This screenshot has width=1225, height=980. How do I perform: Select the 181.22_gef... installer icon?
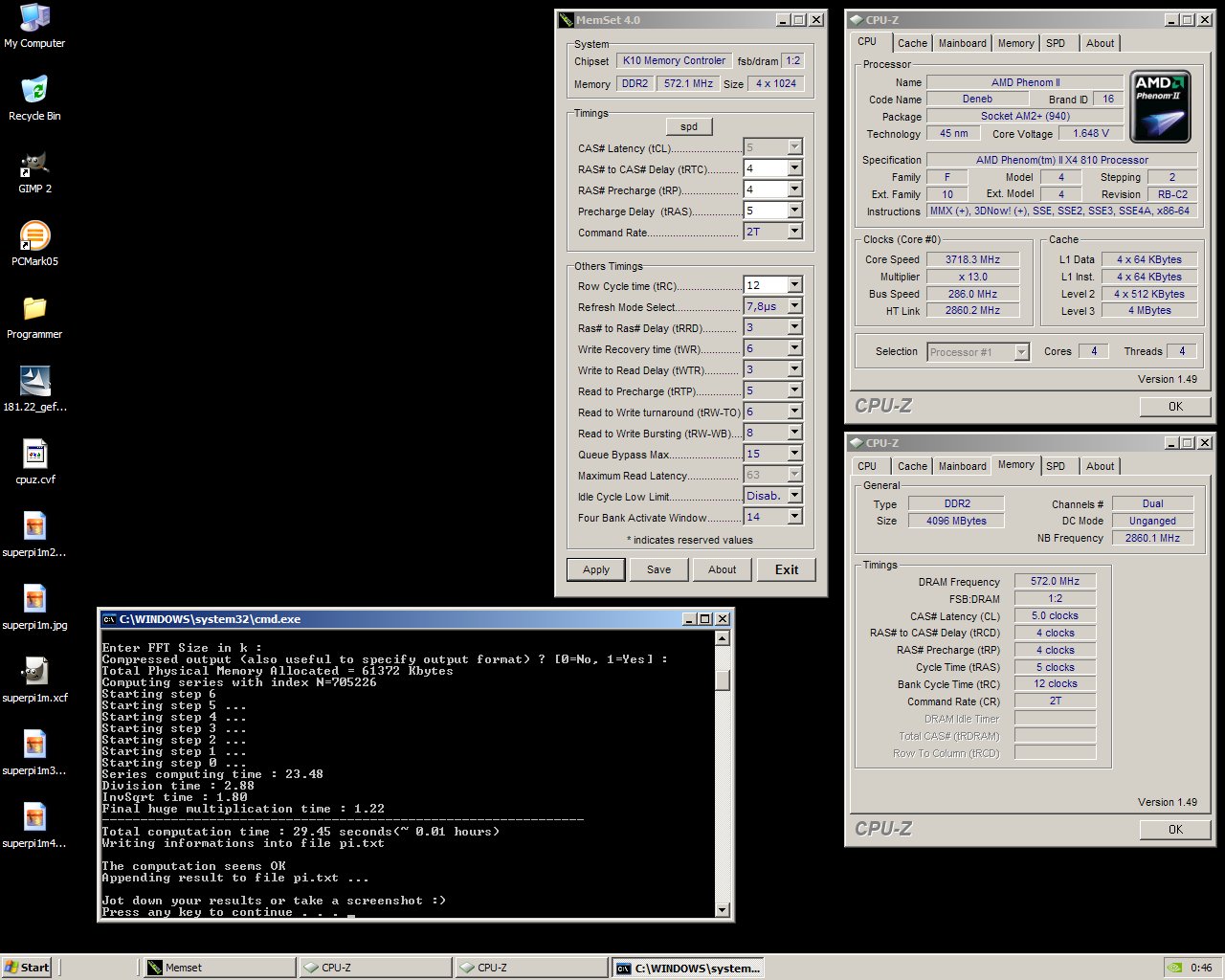pyautogui.click(x=34, y=390)
